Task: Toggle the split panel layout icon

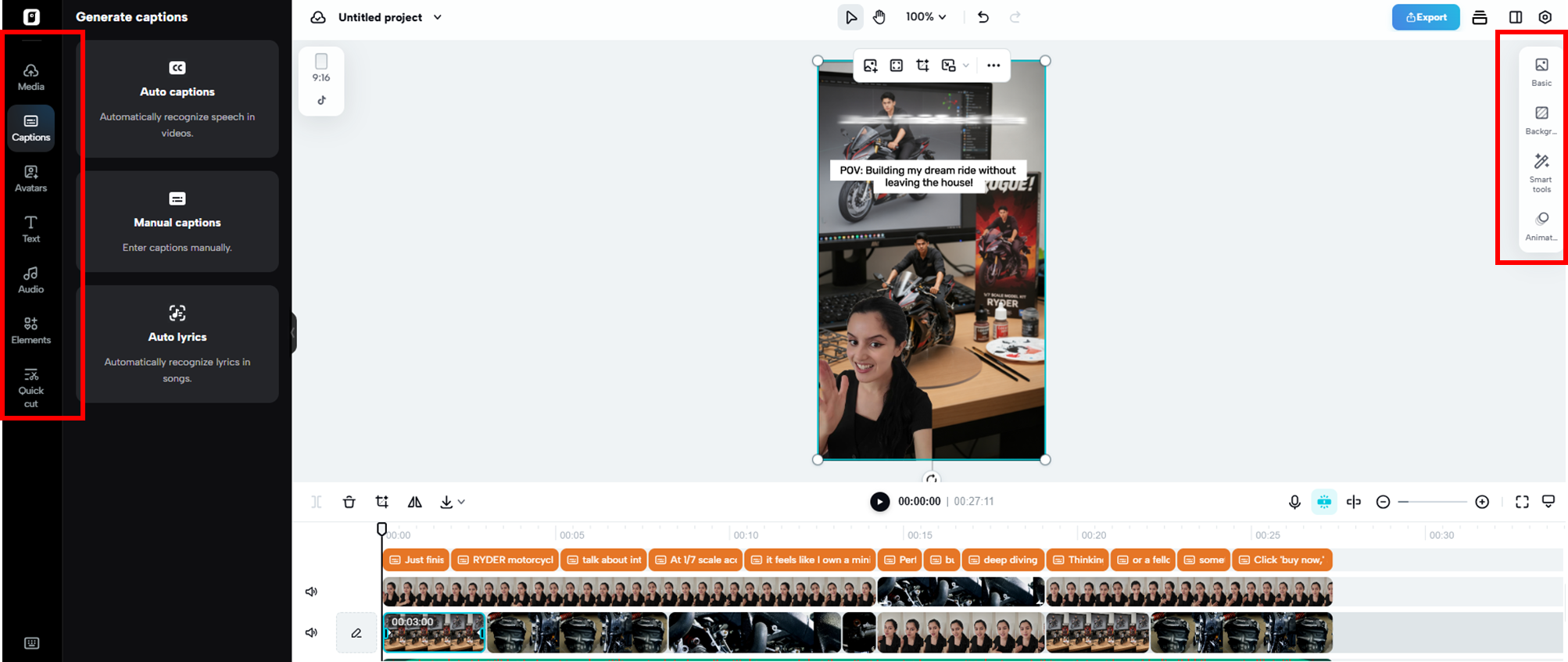Action: coord(1516,17)
